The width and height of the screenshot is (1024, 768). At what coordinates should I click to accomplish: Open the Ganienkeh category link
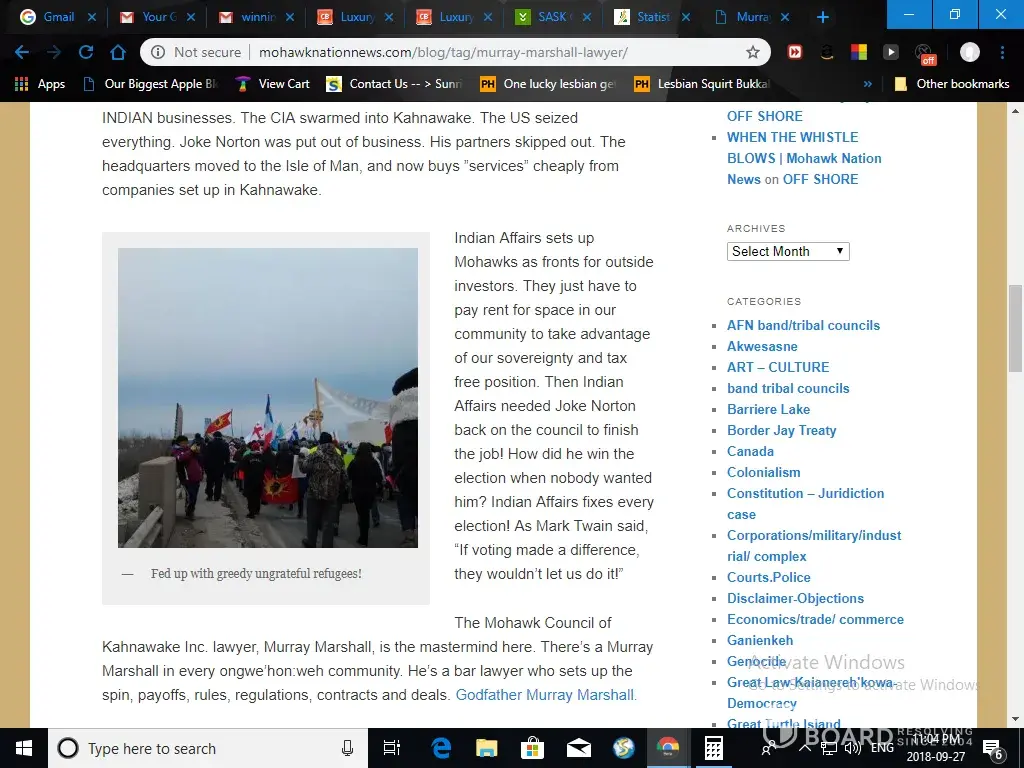(x=760, y=640)
